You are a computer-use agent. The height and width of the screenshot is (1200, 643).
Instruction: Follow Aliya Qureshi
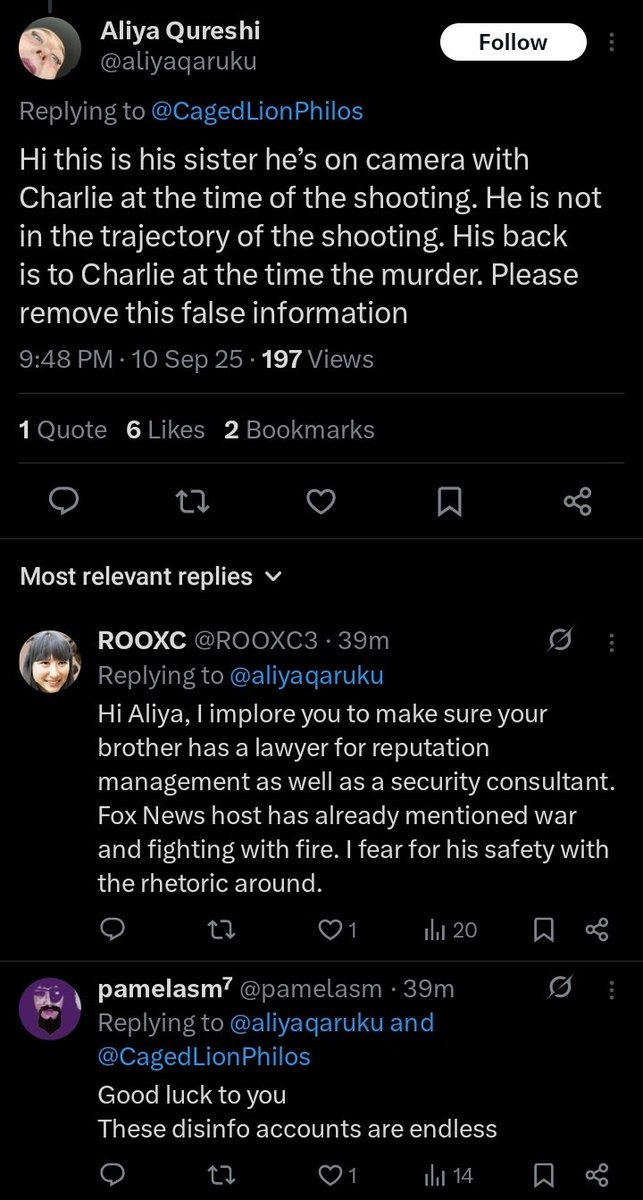pyautogui.click(x=512, y=42)
